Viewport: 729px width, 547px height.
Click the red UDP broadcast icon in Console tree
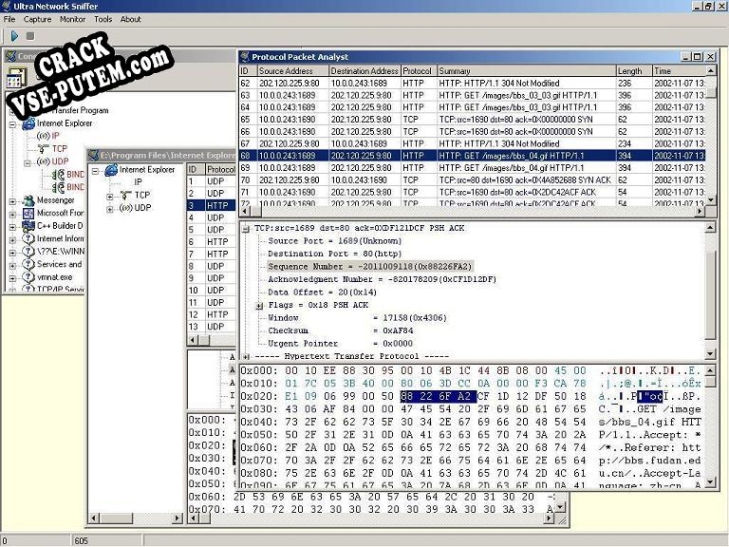pos(43,162)
